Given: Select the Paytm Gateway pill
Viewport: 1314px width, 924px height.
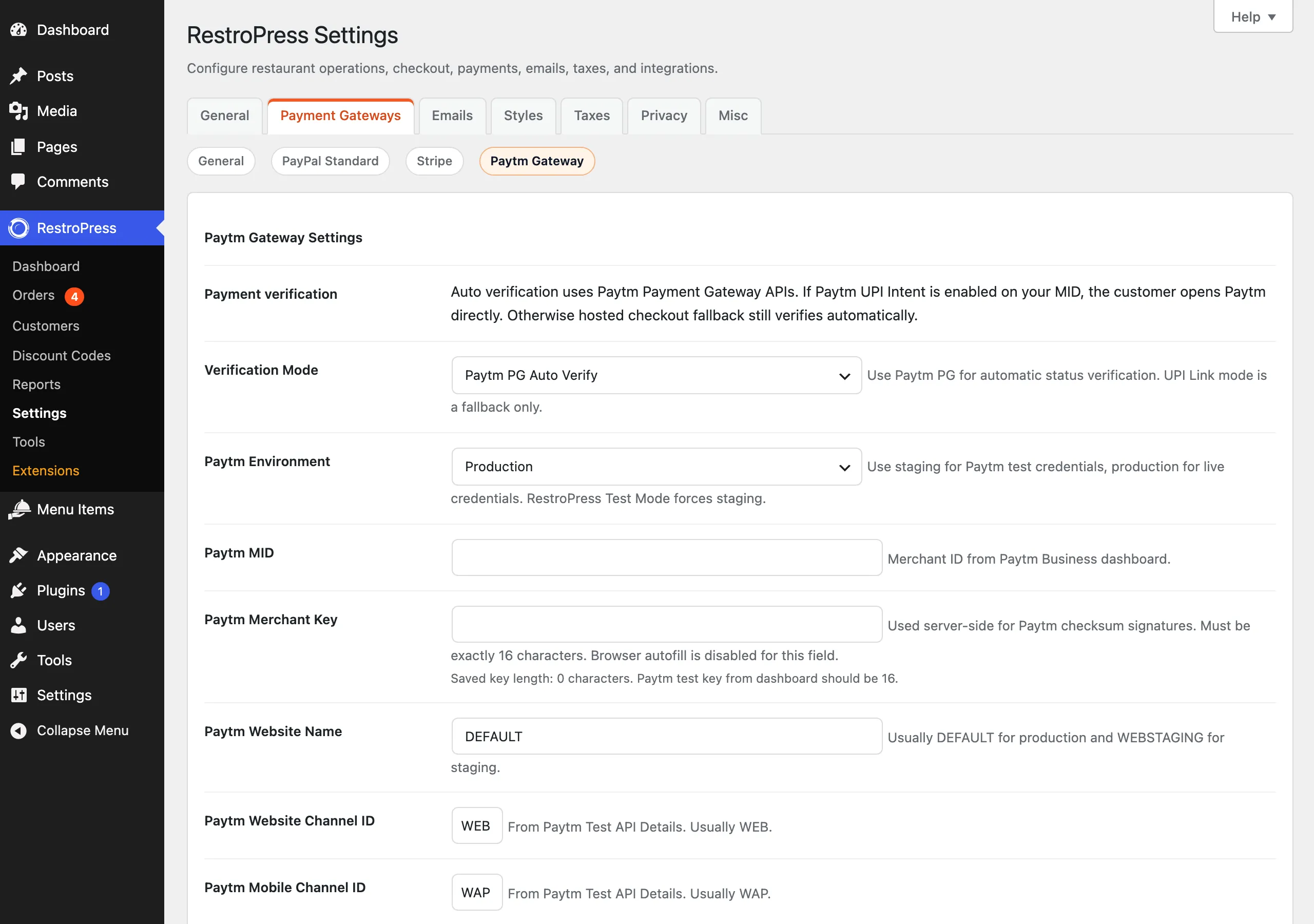Looking at the screenshot, I should coord(537,161).
